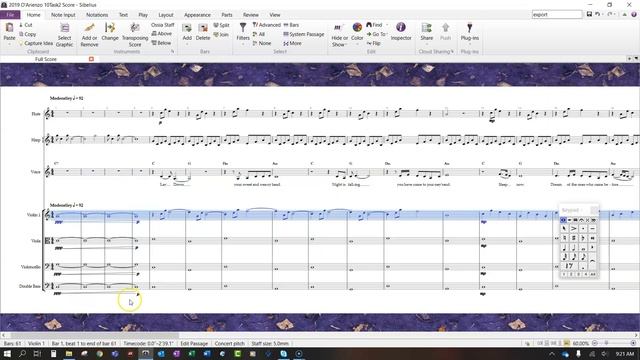Switch to the Play tab
This screenshot has width=640, height=360.
tap(143, 15)
